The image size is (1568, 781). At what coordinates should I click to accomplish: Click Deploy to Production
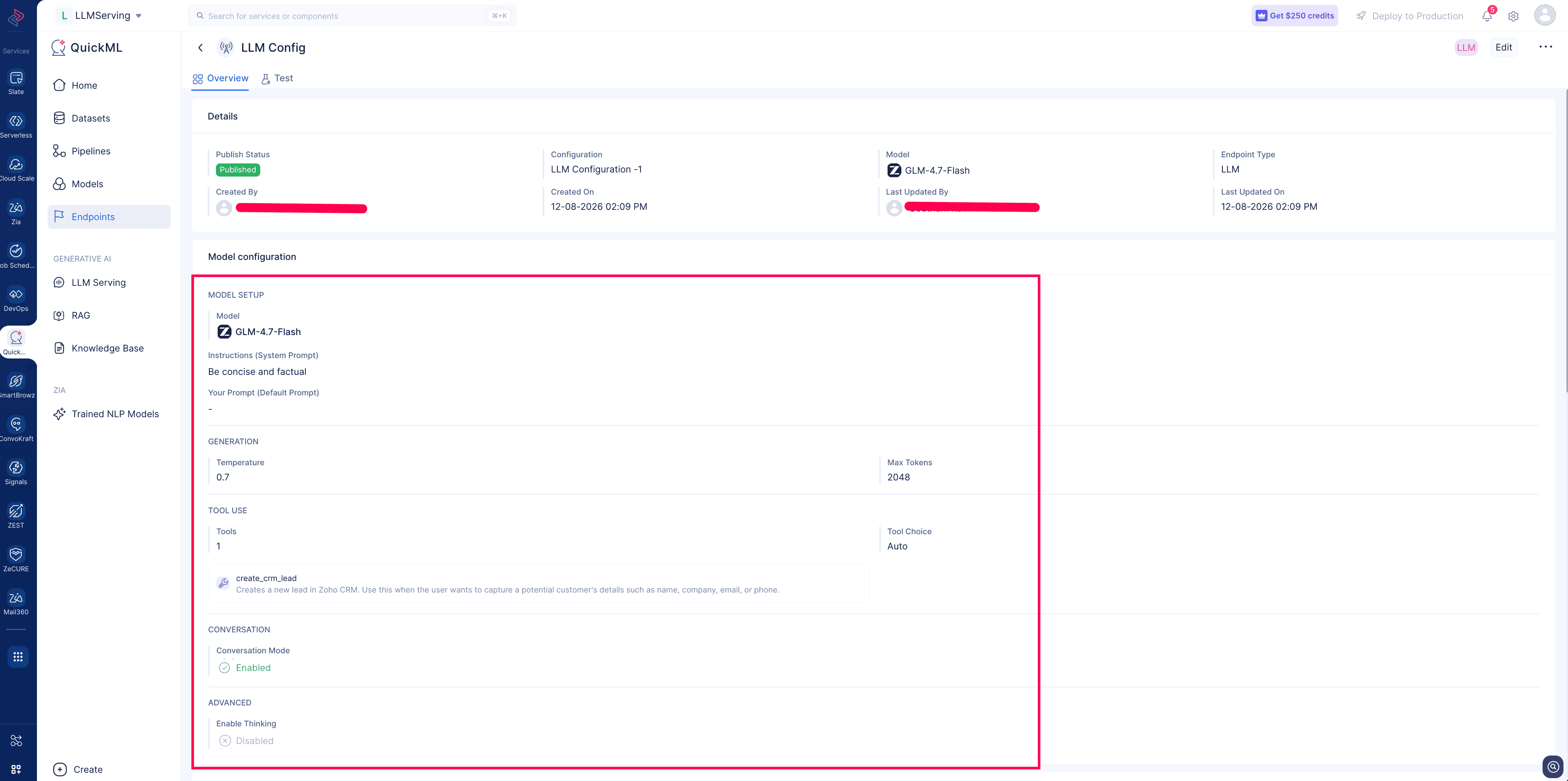point(1410,16)
